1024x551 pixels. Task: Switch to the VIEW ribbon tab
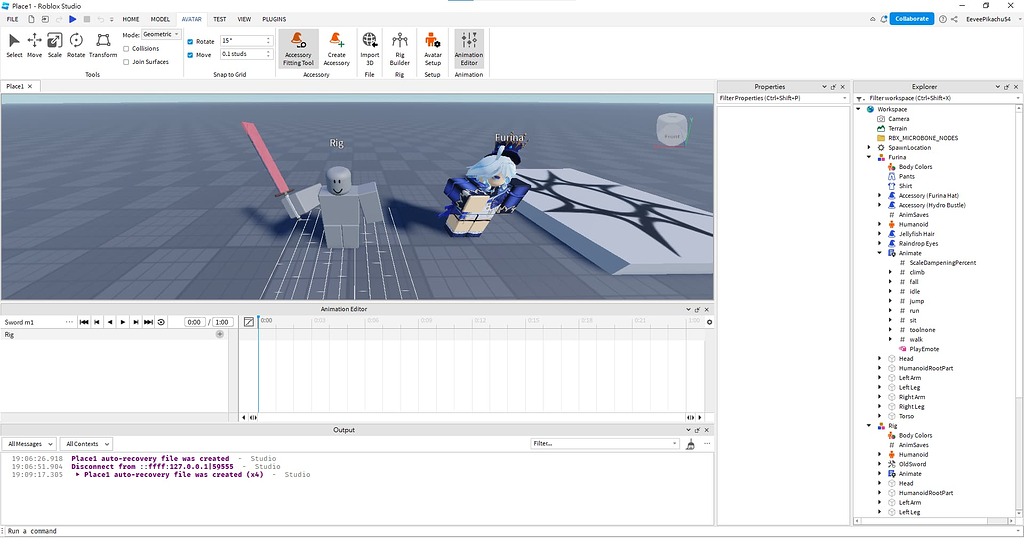pyautogui.click(x=244, y=19)
